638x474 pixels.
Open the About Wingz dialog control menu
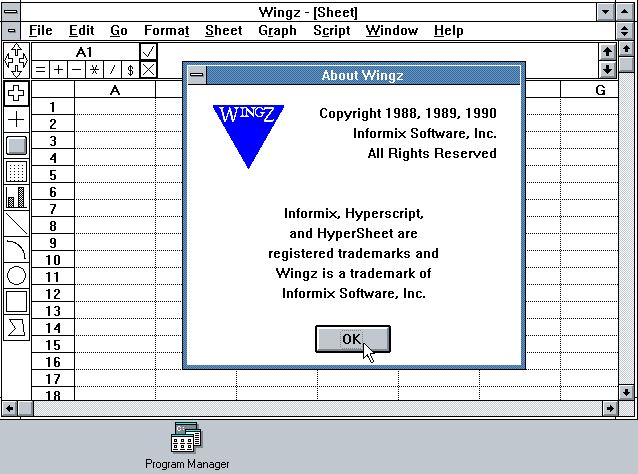pos(197,75)
